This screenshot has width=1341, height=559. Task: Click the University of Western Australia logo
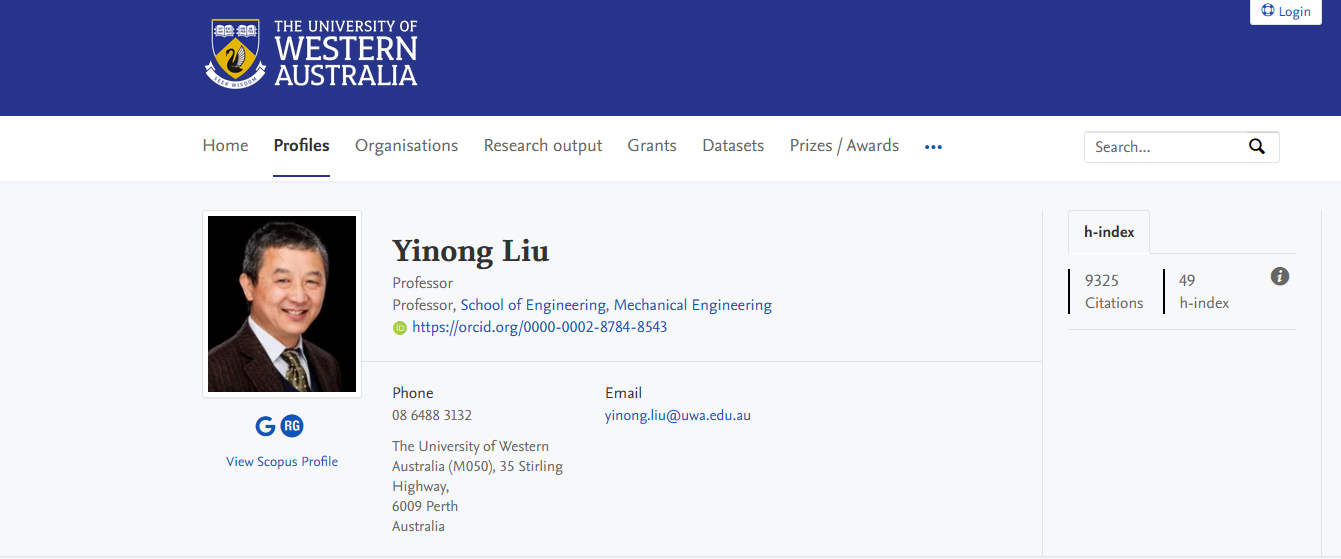point(311,54)
